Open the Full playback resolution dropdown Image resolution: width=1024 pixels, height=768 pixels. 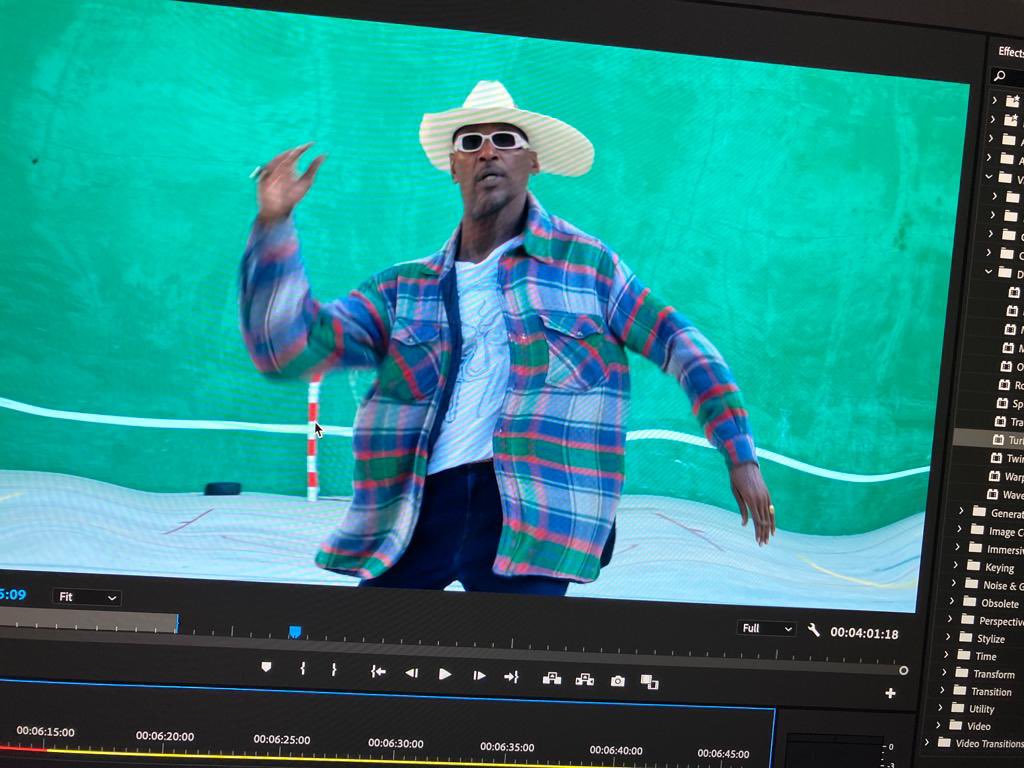tap(767, 628)
